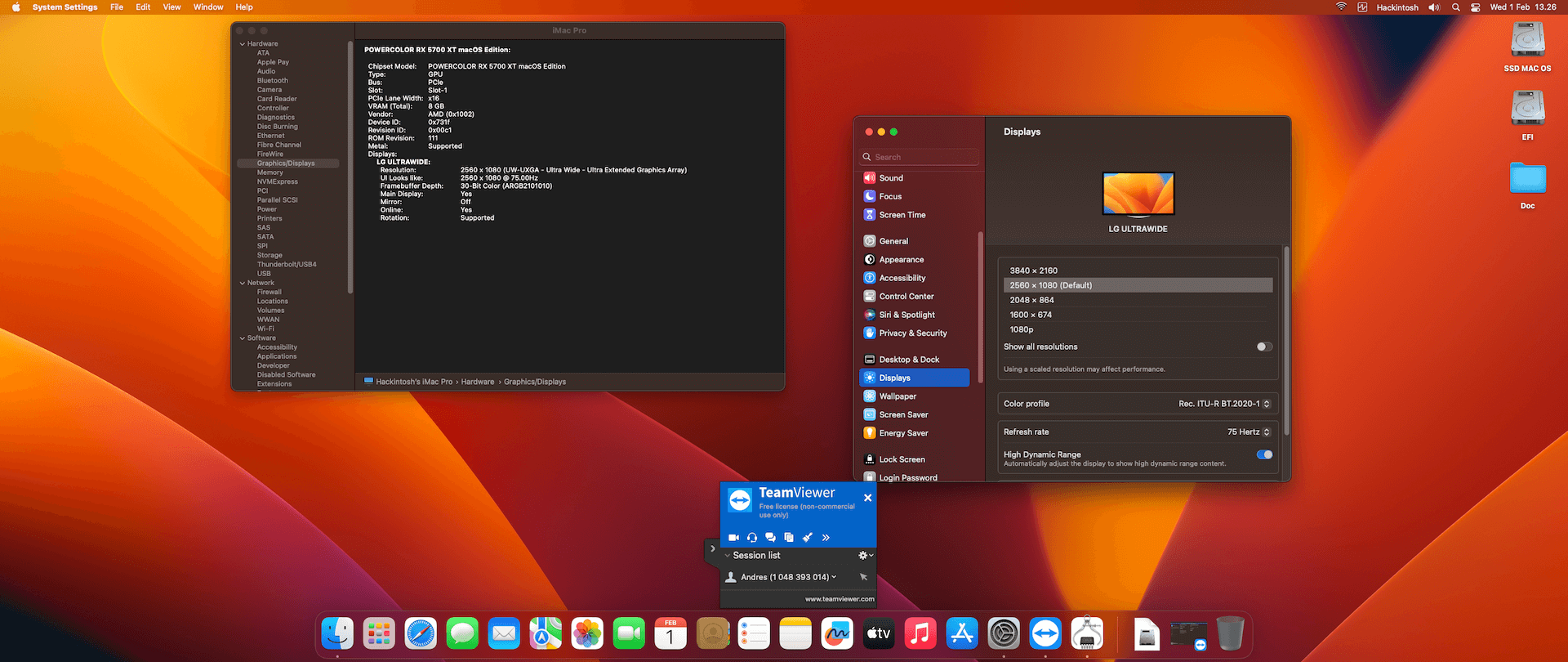Open Freeform from the Dock

click(x=837, y=633)
